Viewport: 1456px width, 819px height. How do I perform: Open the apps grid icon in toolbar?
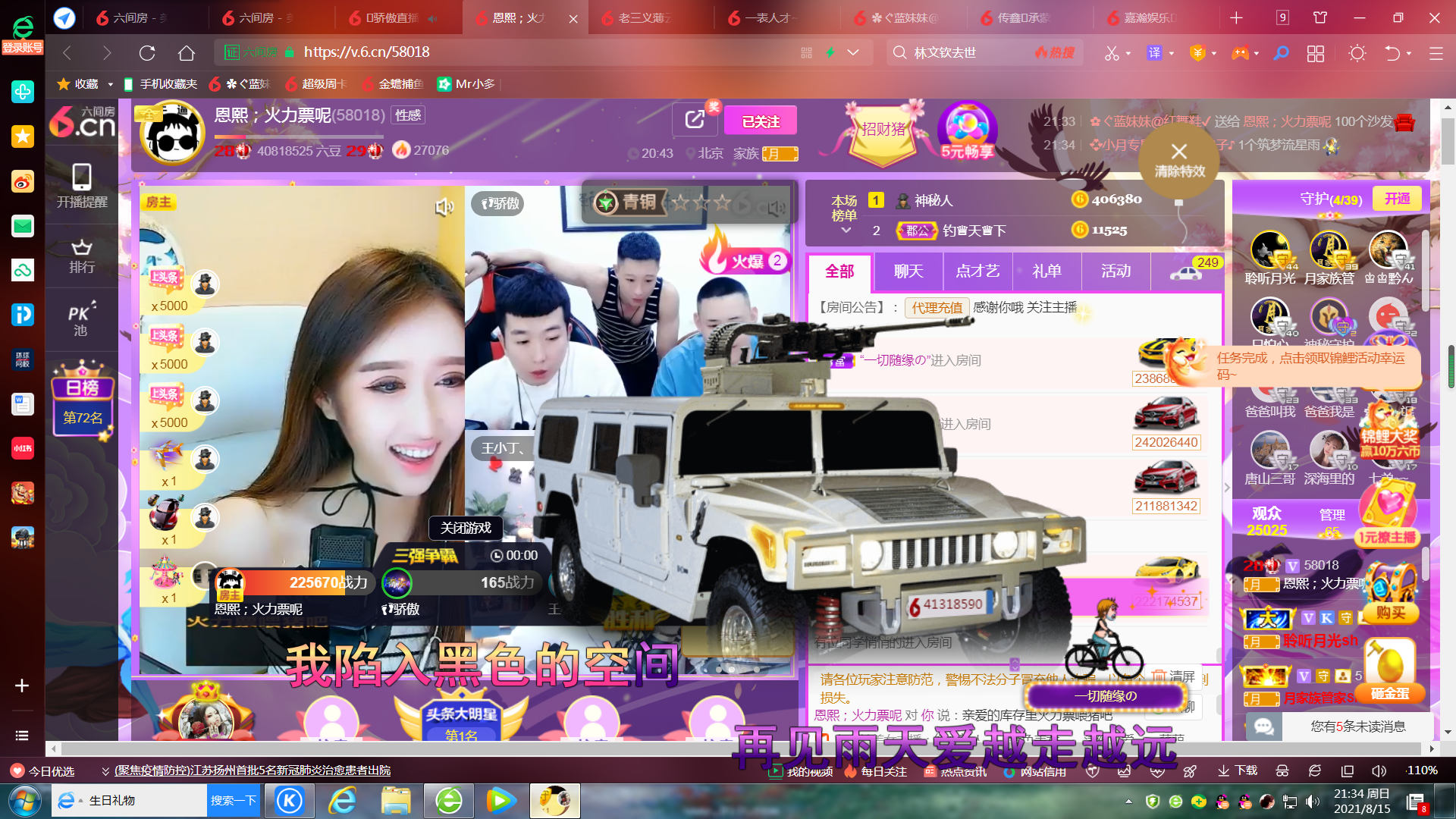[1316, 53]
